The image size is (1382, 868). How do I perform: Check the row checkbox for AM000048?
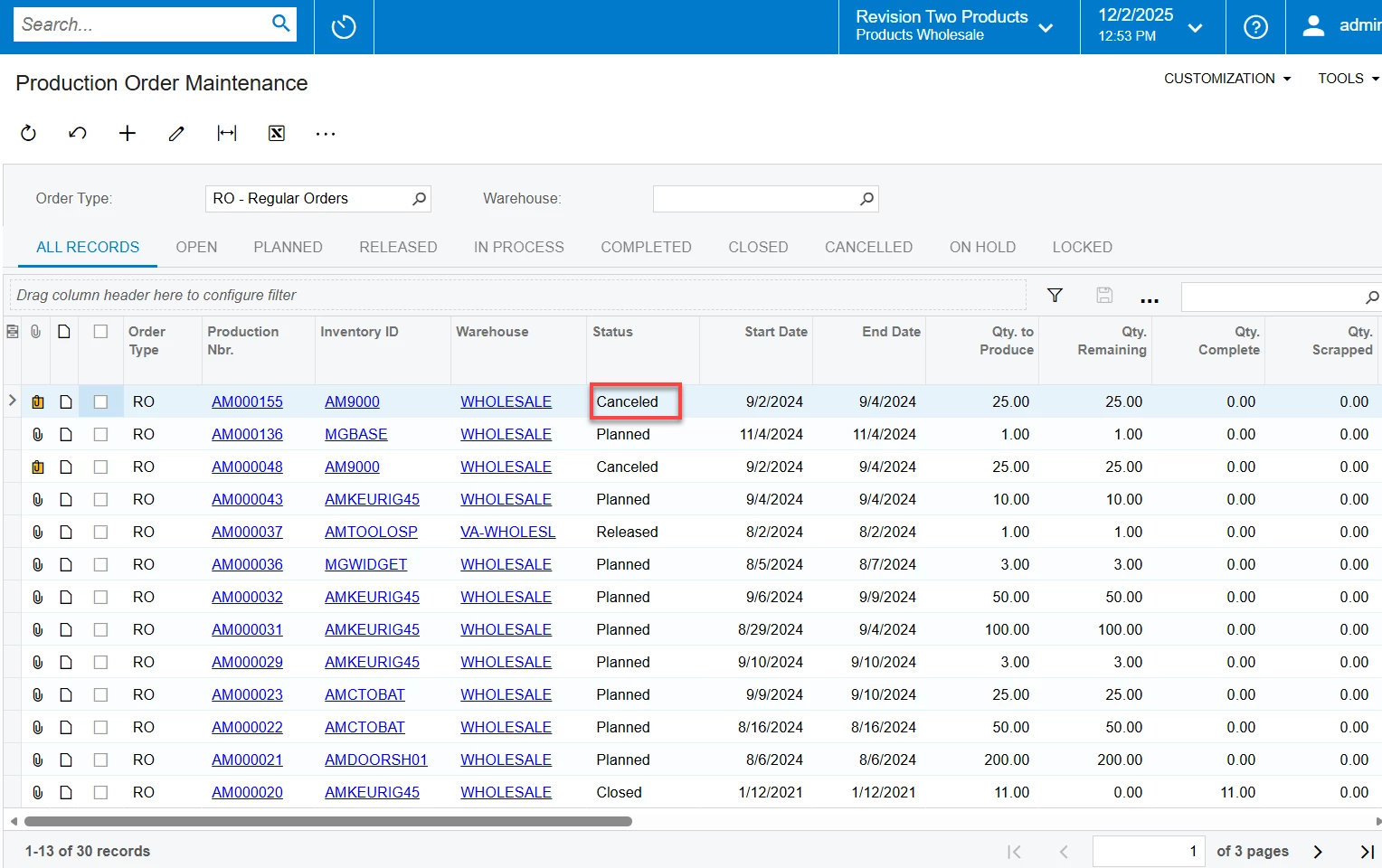coord(100,467)
